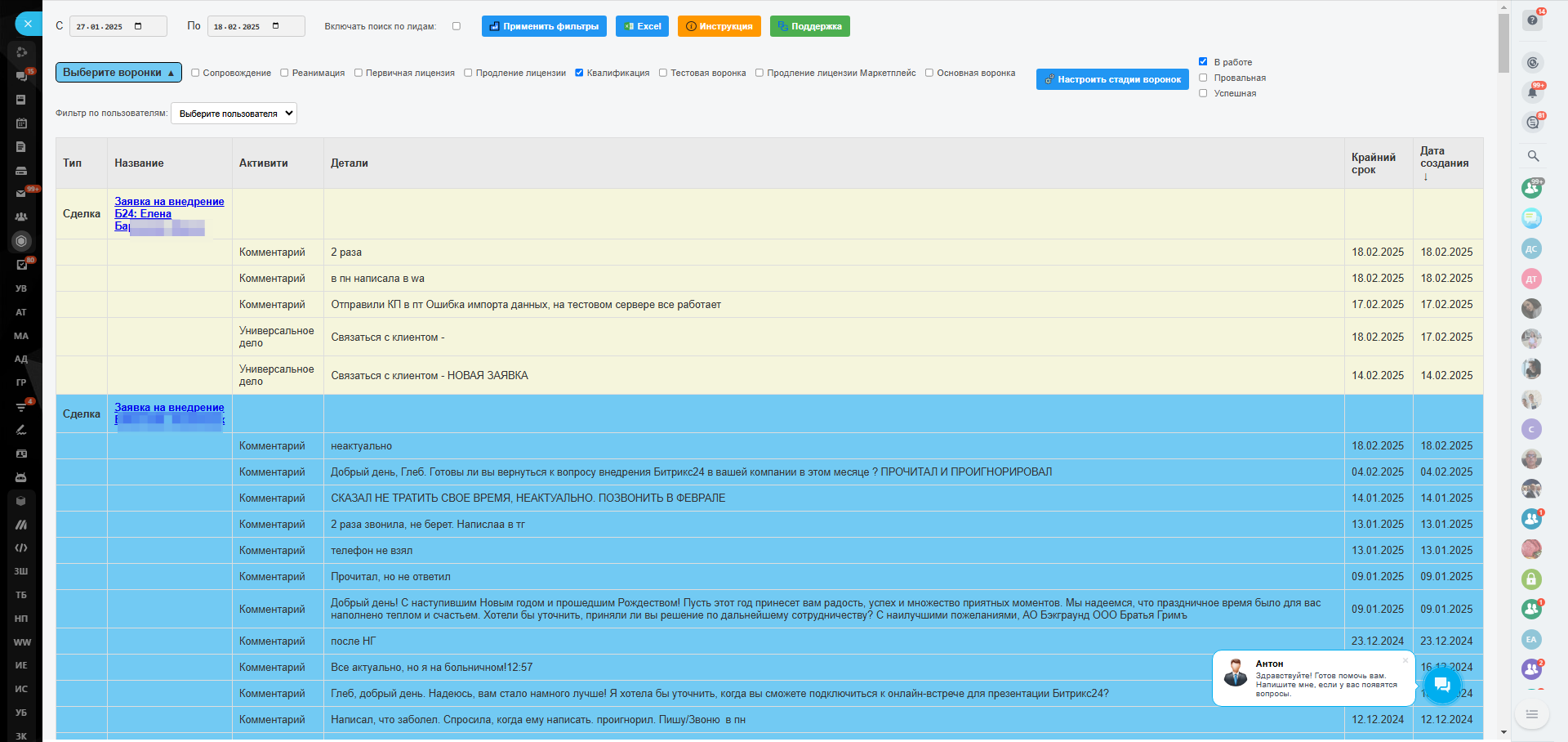
Task: Open search magnifier in right panel
Action: pos(1533,156)
